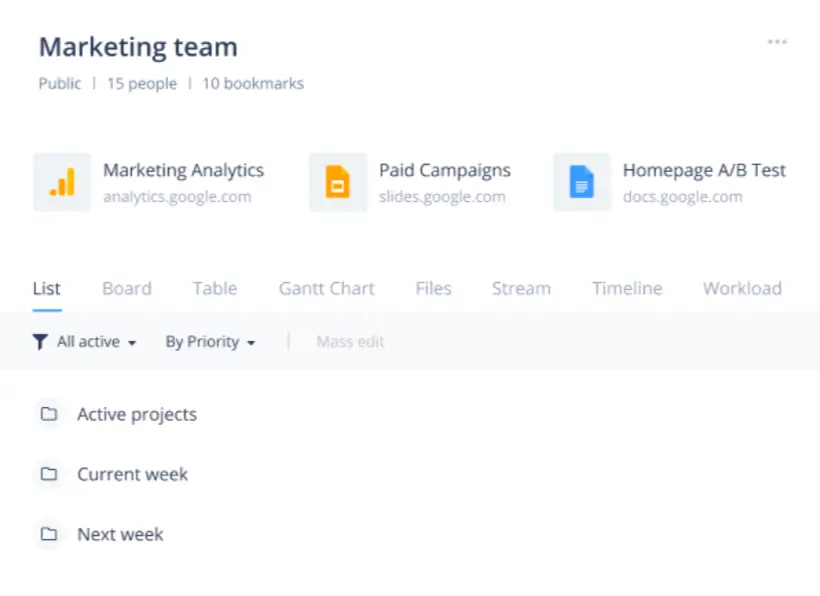
Task: Select the Workload tab
Action: [742, 289]
